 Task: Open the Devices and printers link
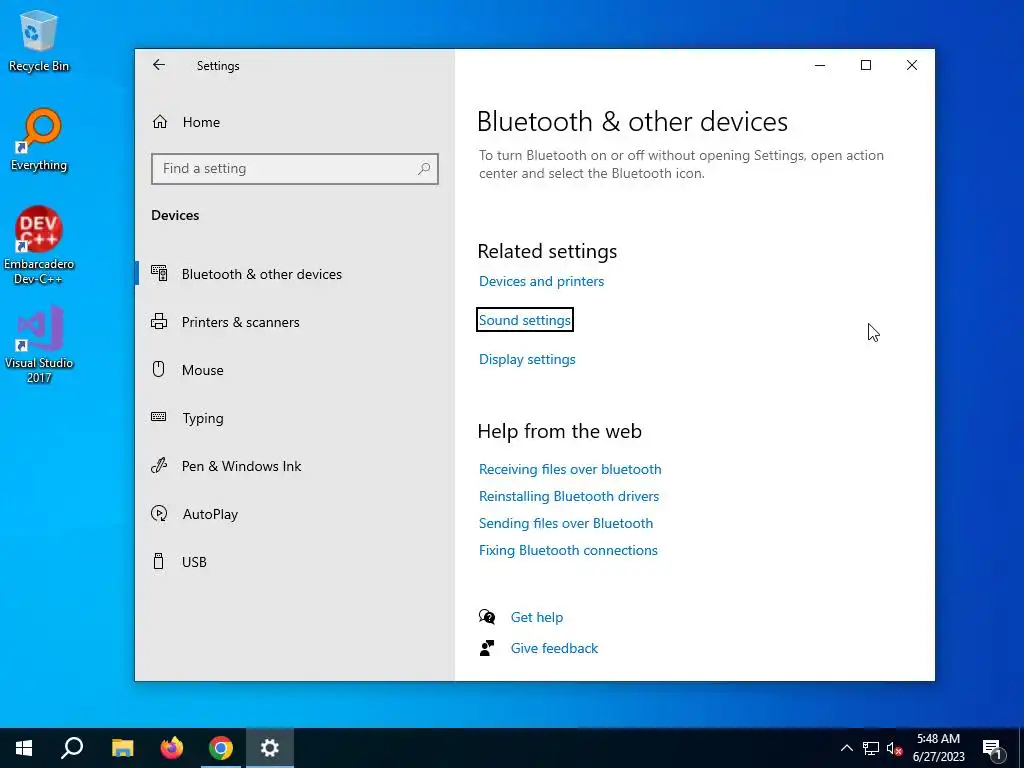[x=541, y=281]
